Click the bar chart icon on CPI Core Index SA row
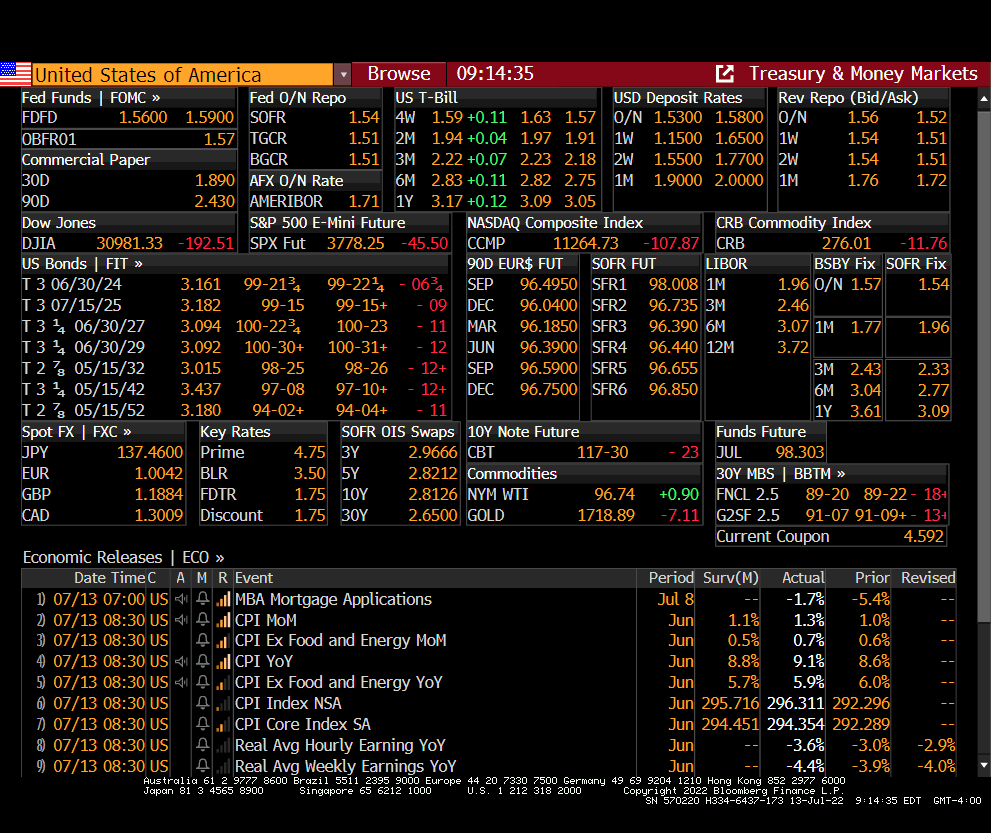This screenshot has width=991, height=833. [223, 724]
